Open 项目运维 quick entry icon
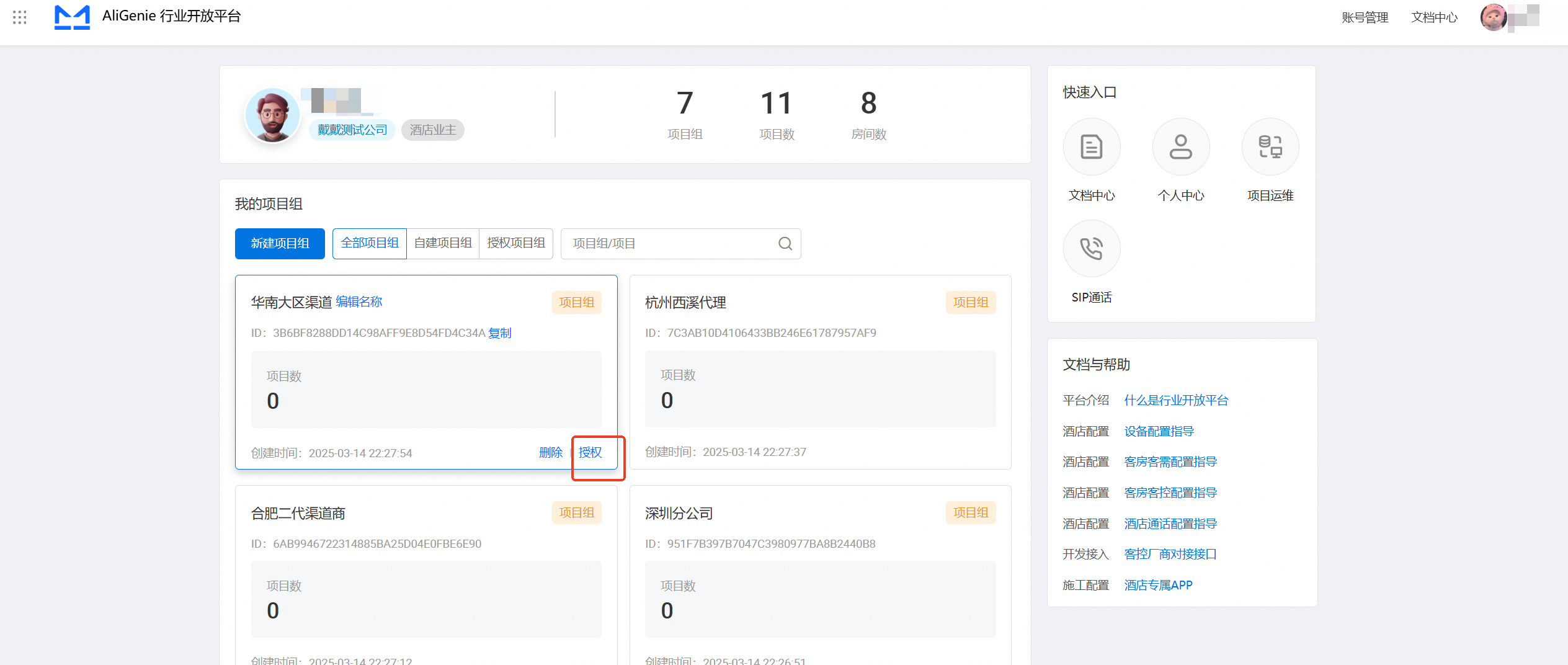 tap(1270, 147)
